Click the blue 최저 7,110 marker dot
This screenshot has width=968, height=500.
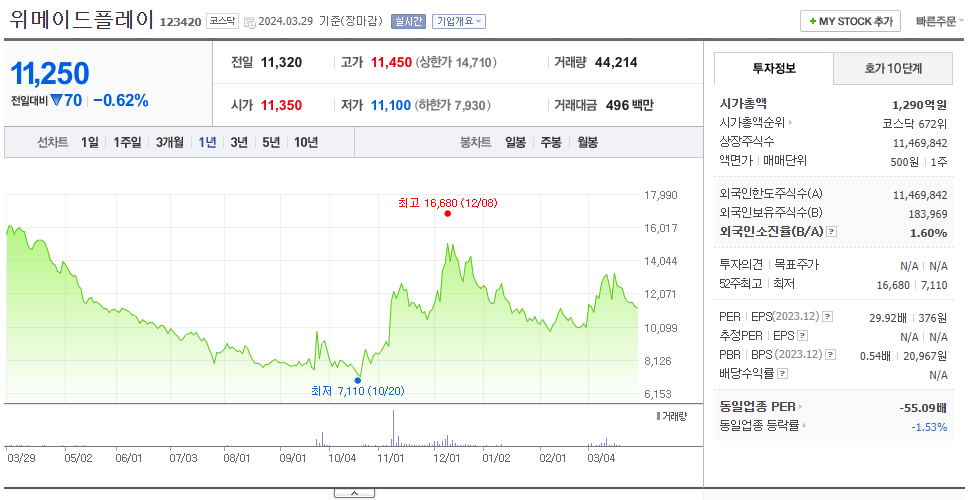click(x=357, y=380)
